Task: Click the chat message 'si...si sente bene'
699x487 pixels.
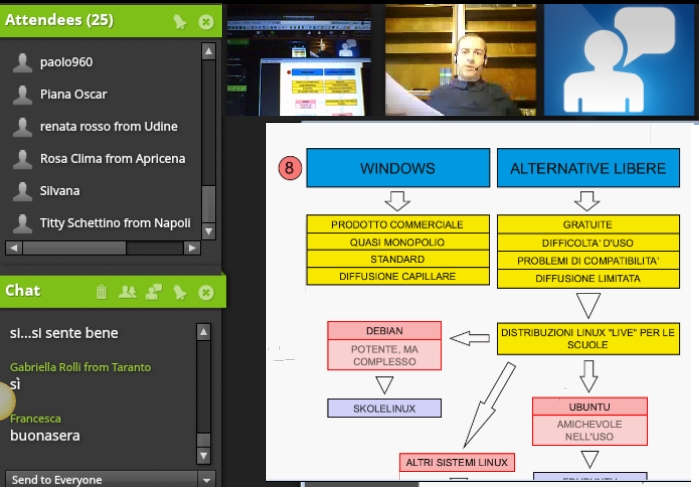Action: [64, 333]
